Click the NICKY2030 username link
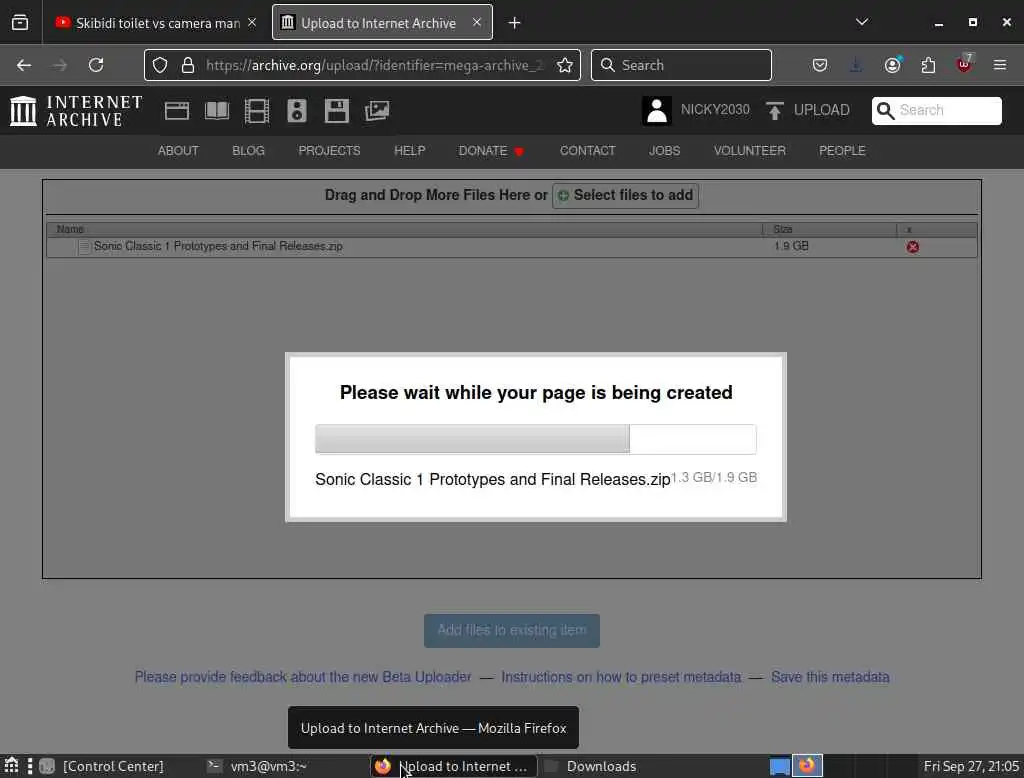 click(715, 110)
